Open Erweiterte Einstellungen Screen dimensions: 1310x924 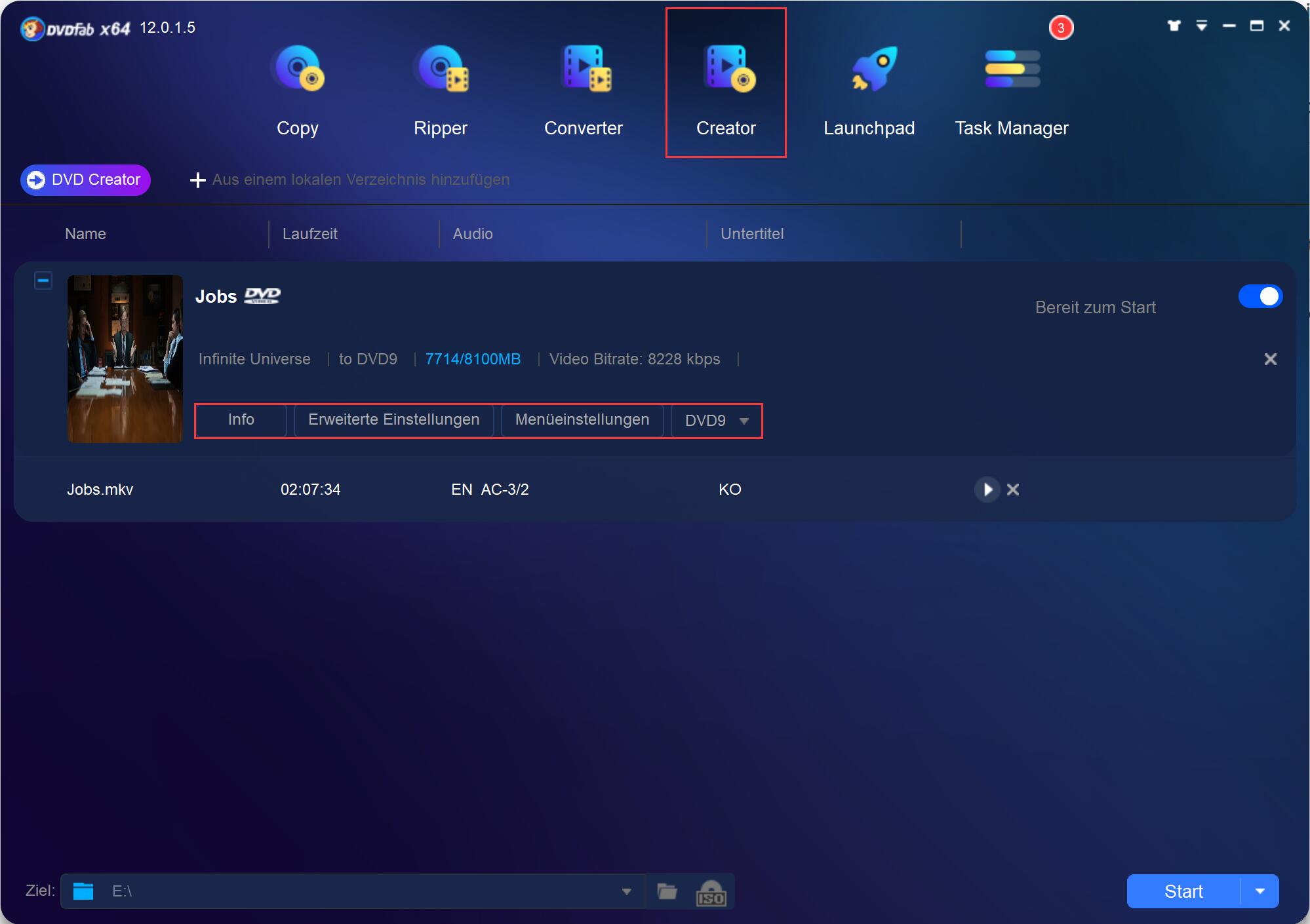[x=393, y=420]
